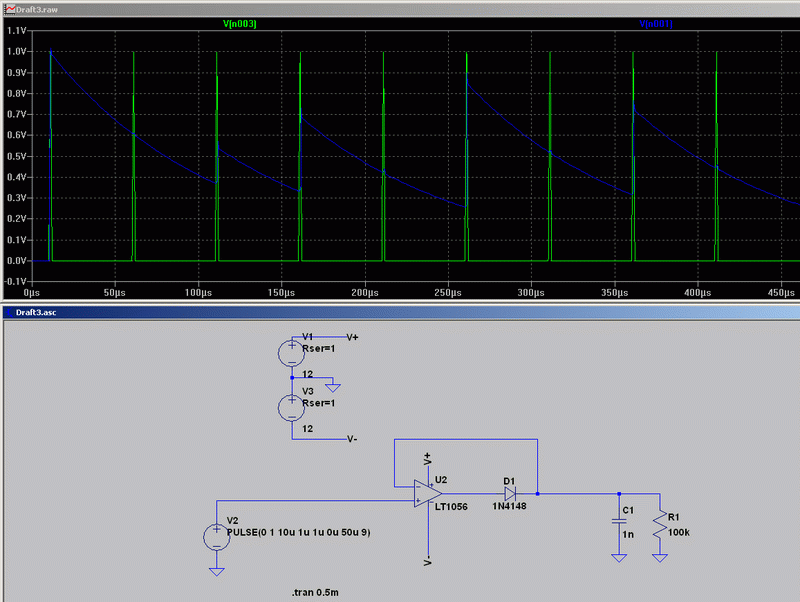Click the Rser=1 label of V1
800x602 pixels.
tap(319, 348)
